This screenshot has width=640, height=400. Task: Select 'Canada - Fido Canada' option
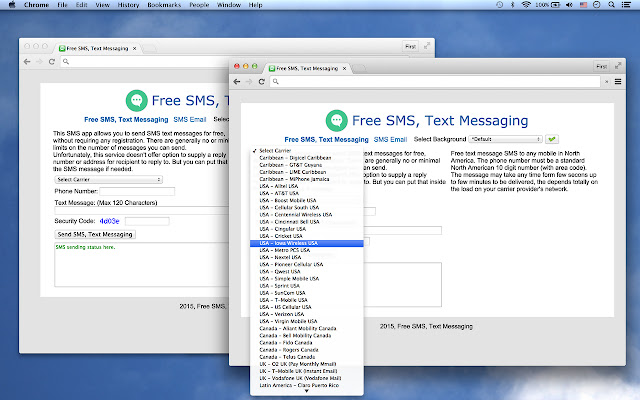(x=307, y=342)
